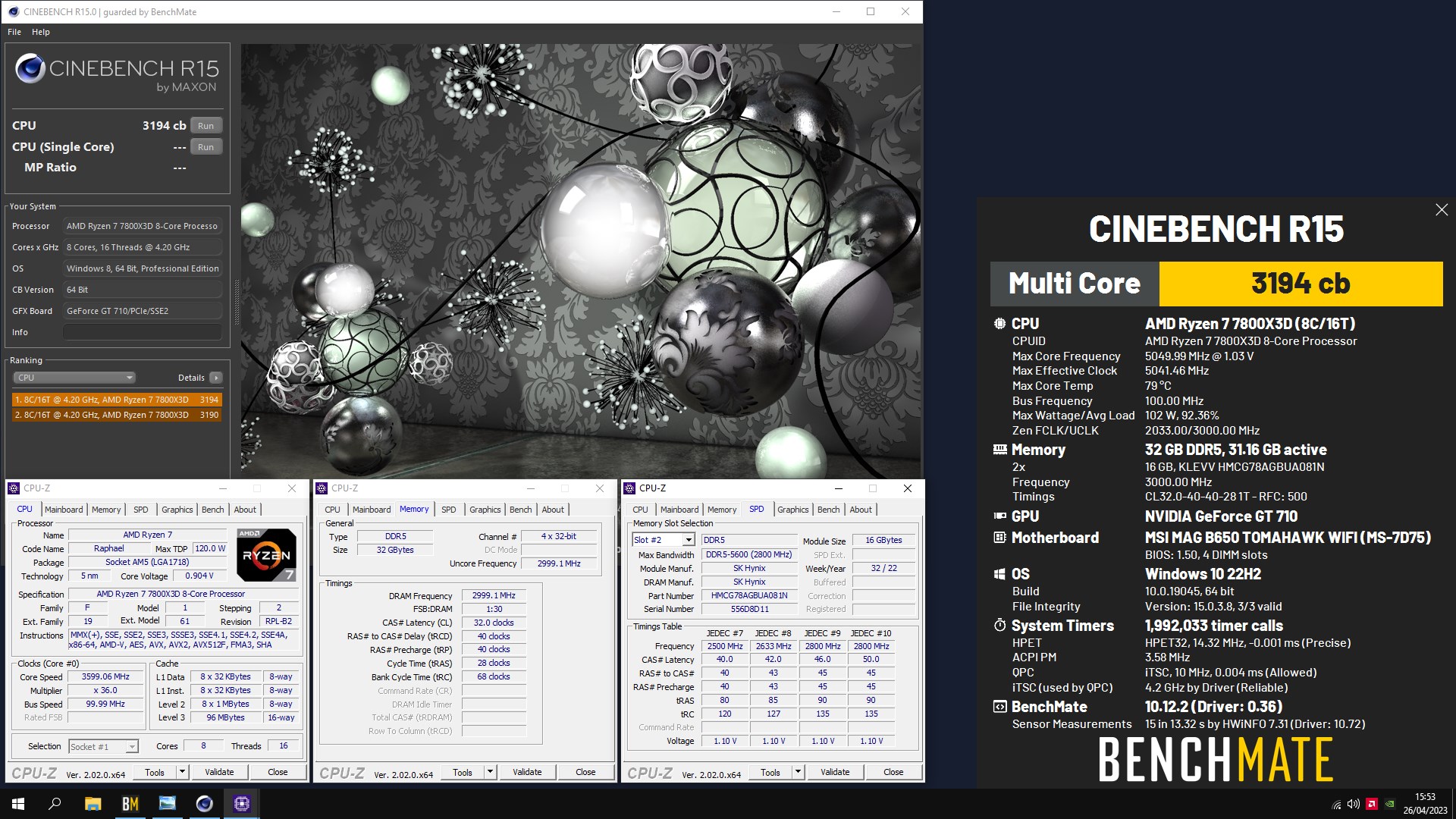Screen dimensions: 1456x819
Task: Open the Help menu in Cinebench
Action: tap(41, 32)
